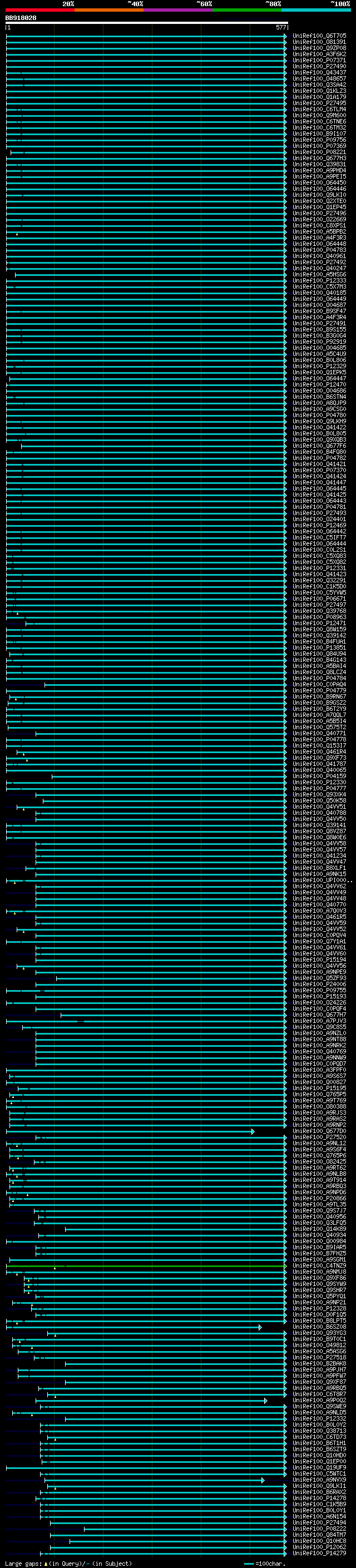Select the UniRef100_Q38713 label

[x=319, y=1431]
